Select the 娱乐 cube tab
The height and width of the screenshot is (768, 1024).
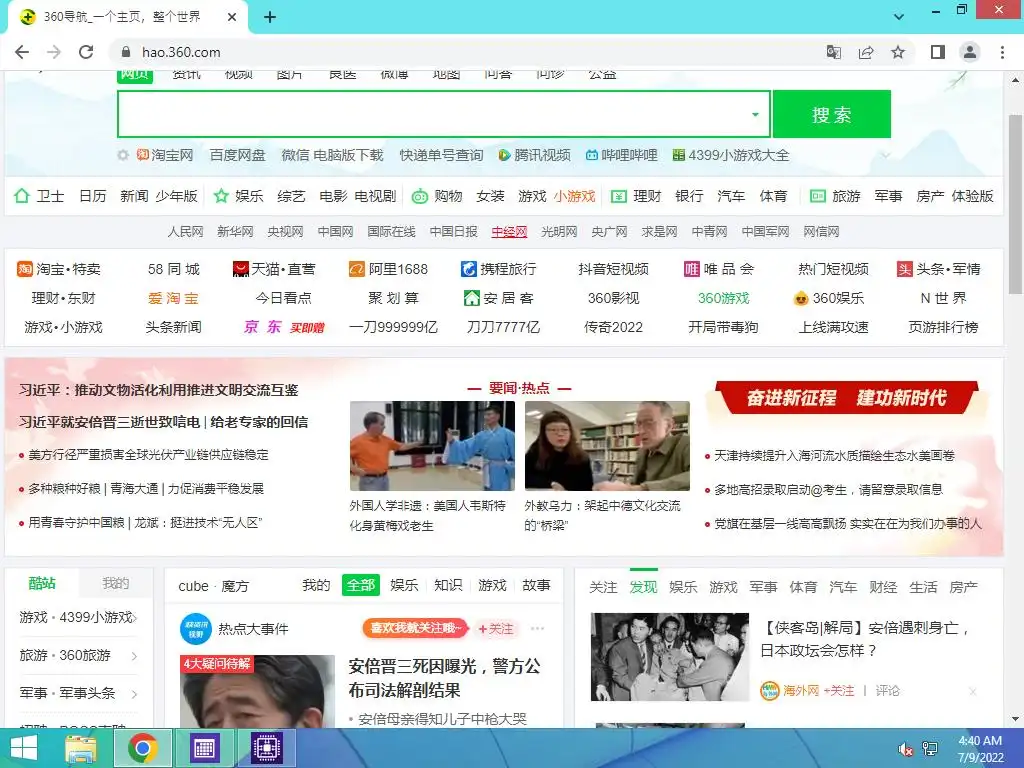[x=404, y=585]
